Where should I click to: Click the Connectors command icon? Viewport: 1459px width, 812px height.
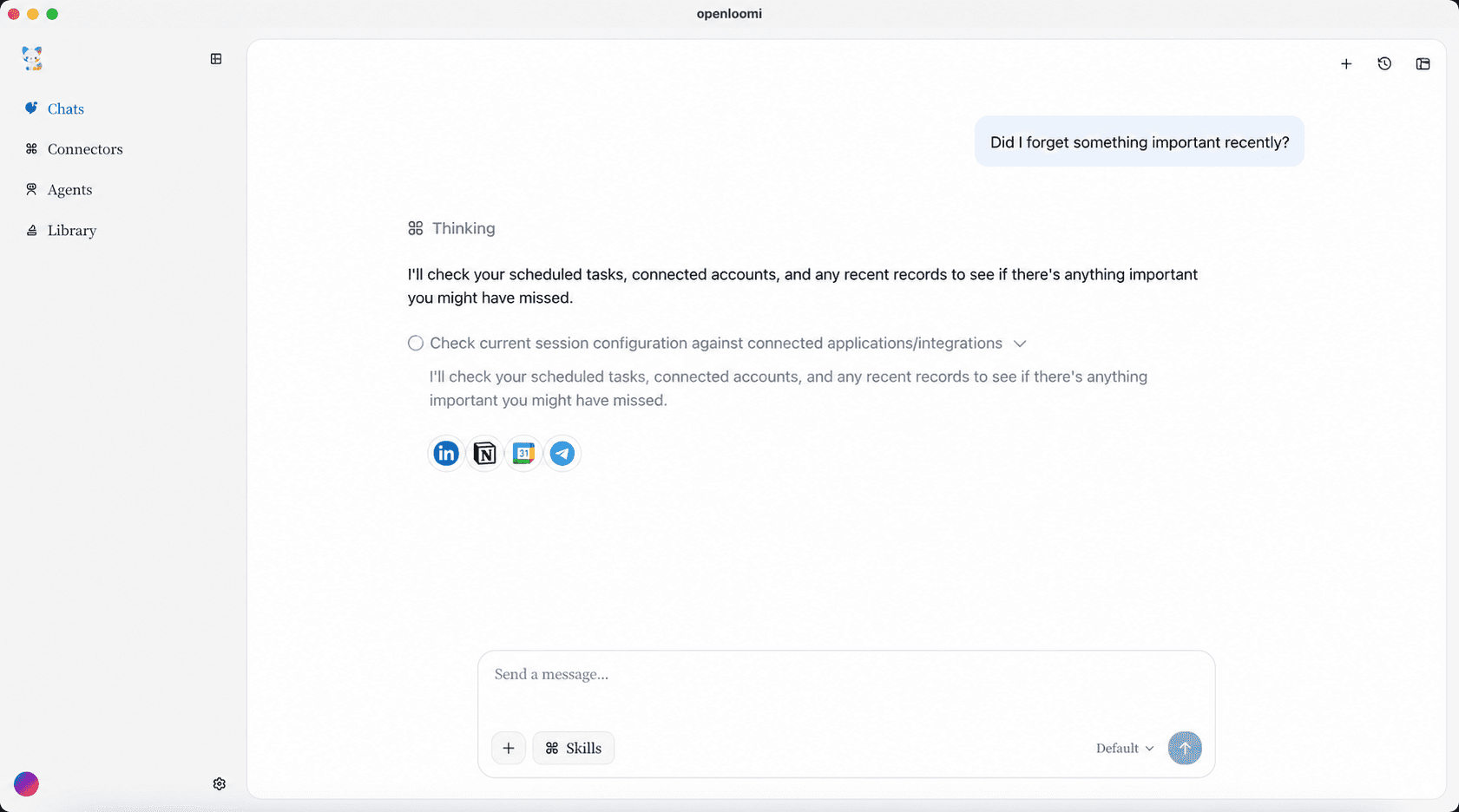31,149
